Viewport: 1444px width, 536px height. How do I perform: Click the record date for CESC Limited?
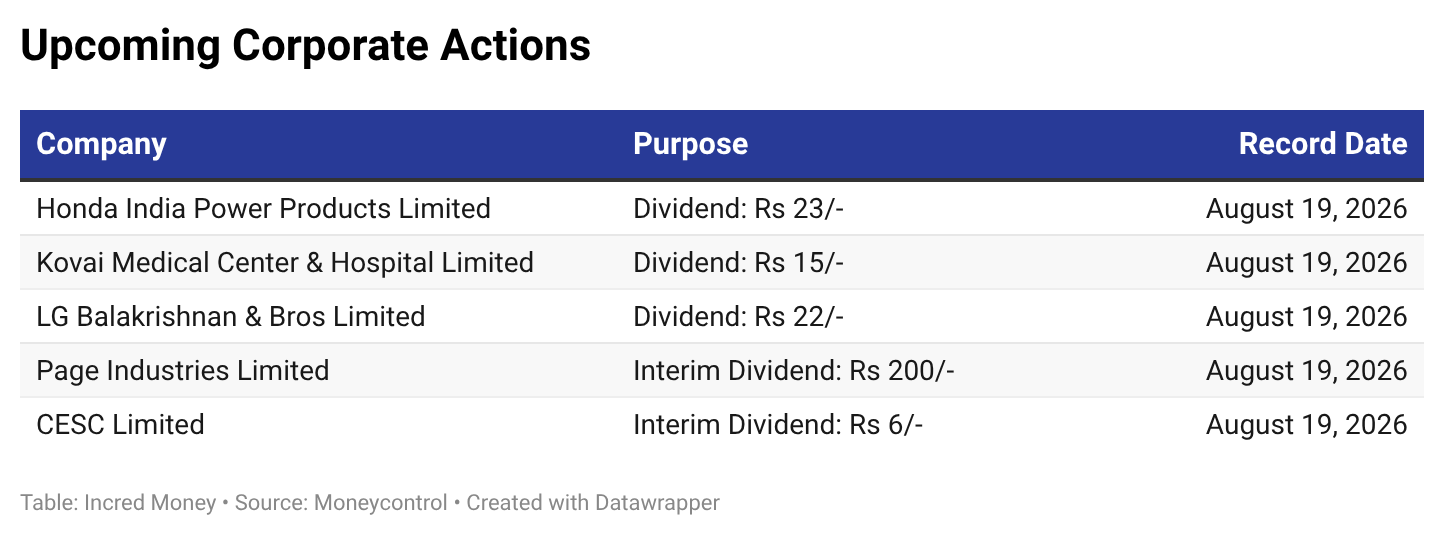tap(1306, 425)
